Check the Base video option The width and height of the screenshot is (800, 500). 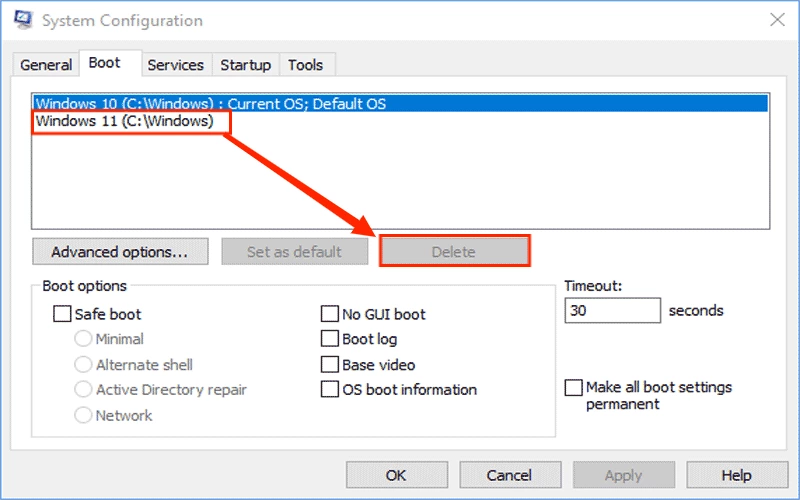pyautogui.click(x=330, y=365)
